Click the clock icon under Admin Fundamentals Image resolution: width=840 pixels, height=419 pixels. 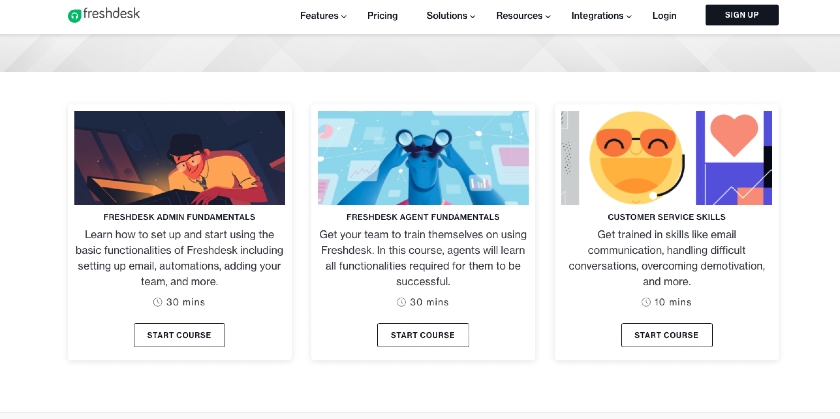158,302
